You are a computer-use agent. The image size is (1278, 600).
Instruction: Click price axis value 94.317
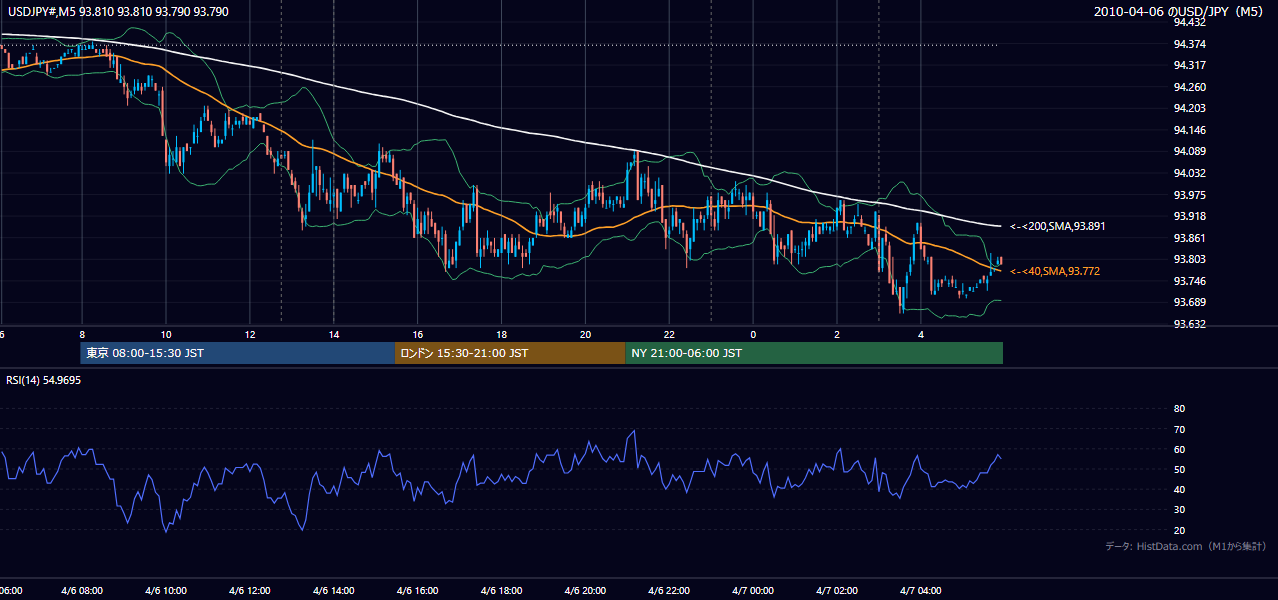(1190, 65)
